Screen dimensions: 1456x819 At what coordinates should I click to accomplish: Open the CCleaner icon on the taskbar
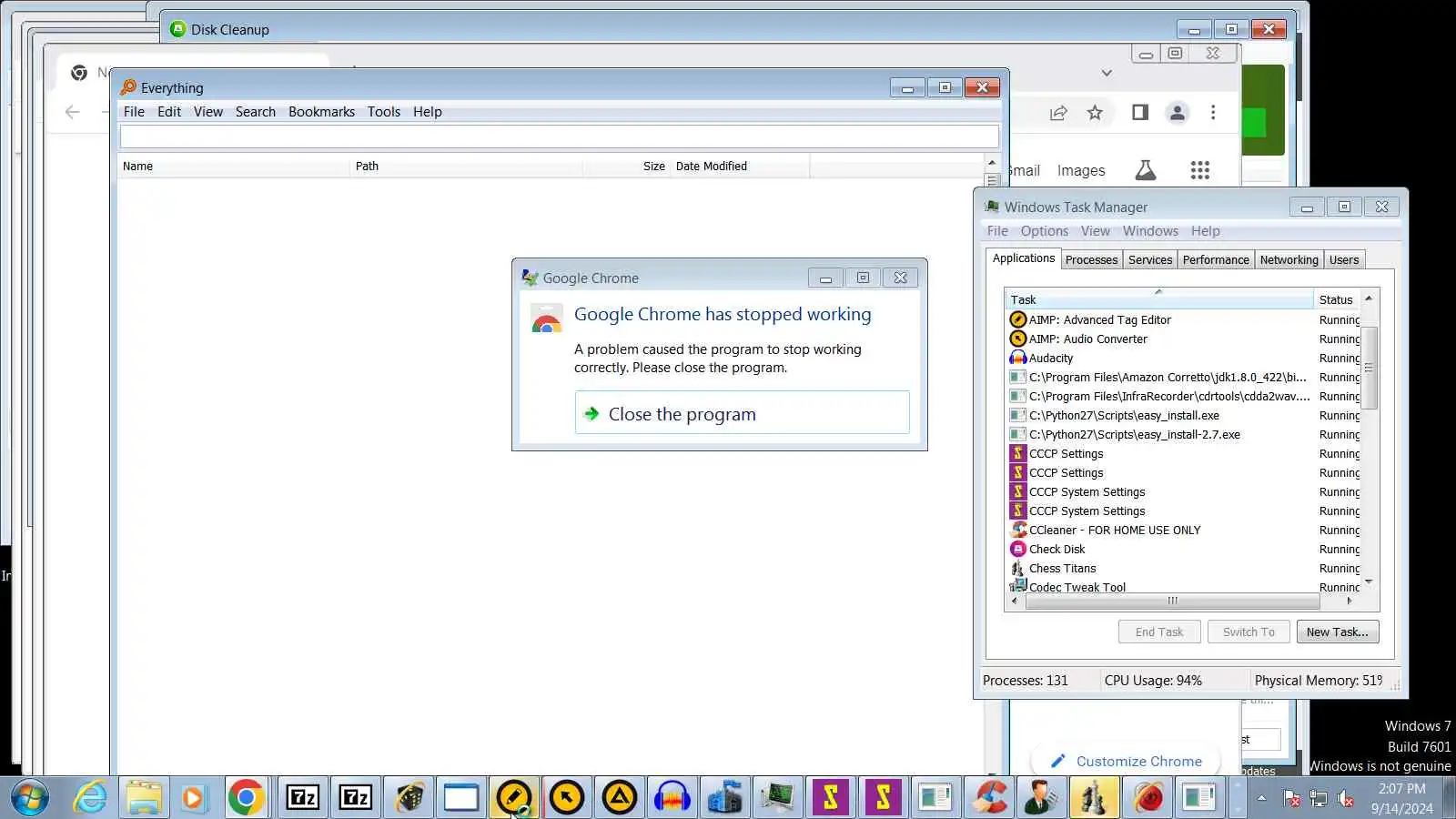(x=989, y=798)
